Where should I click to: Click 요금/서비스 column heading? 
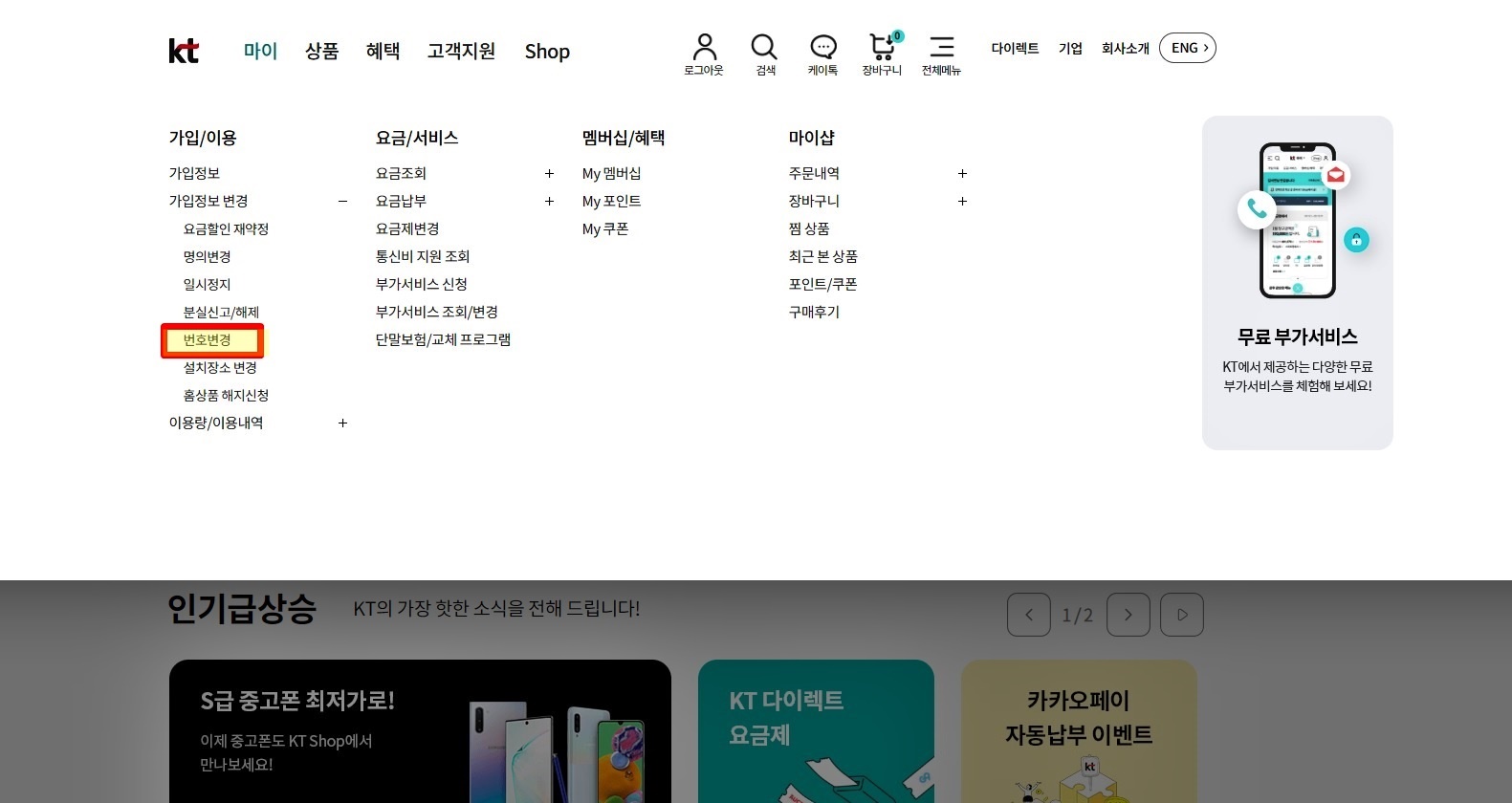pyautogui.click(x=417, y=138)
